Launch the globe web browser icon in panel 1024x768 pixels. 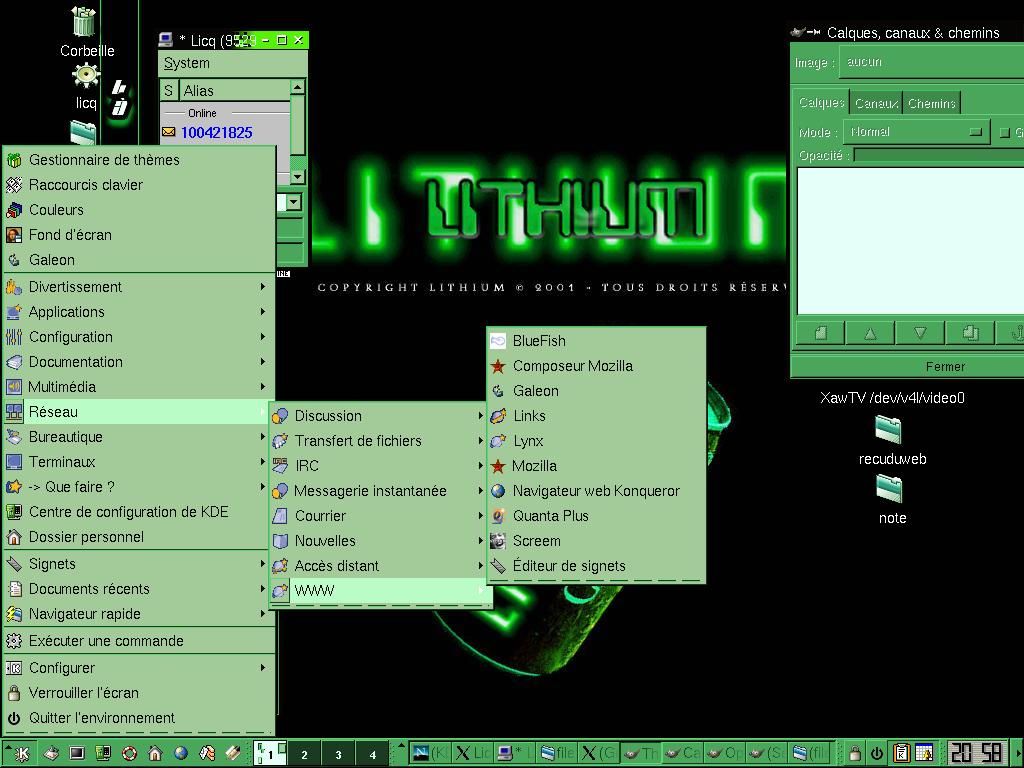pos(181,754)
